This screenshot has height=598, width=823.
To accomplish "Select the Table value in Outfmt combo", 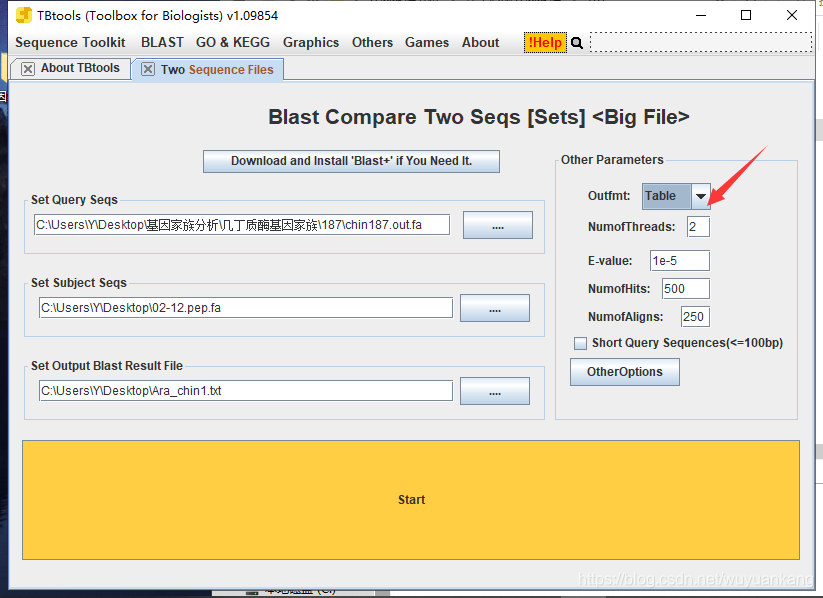I will (667, 196).
